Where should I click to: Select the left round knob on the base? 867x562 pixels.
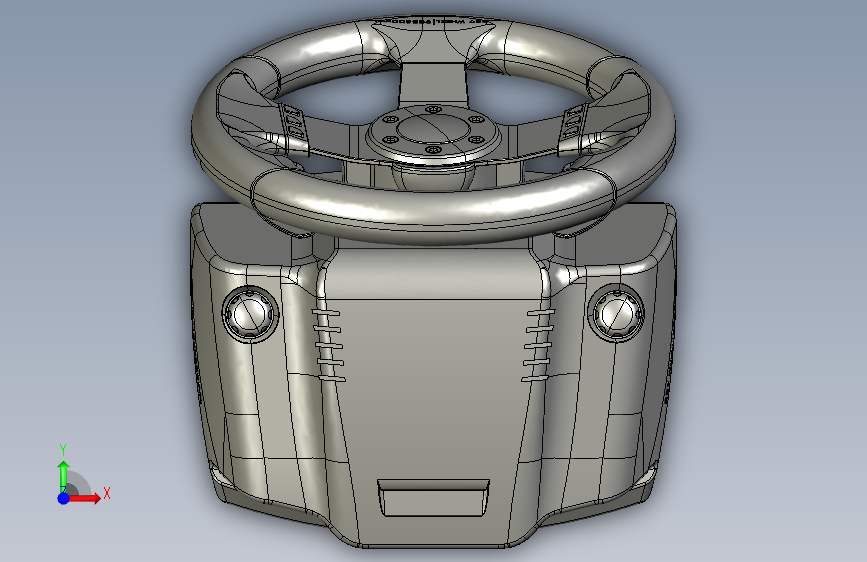[x=250, y=314]
